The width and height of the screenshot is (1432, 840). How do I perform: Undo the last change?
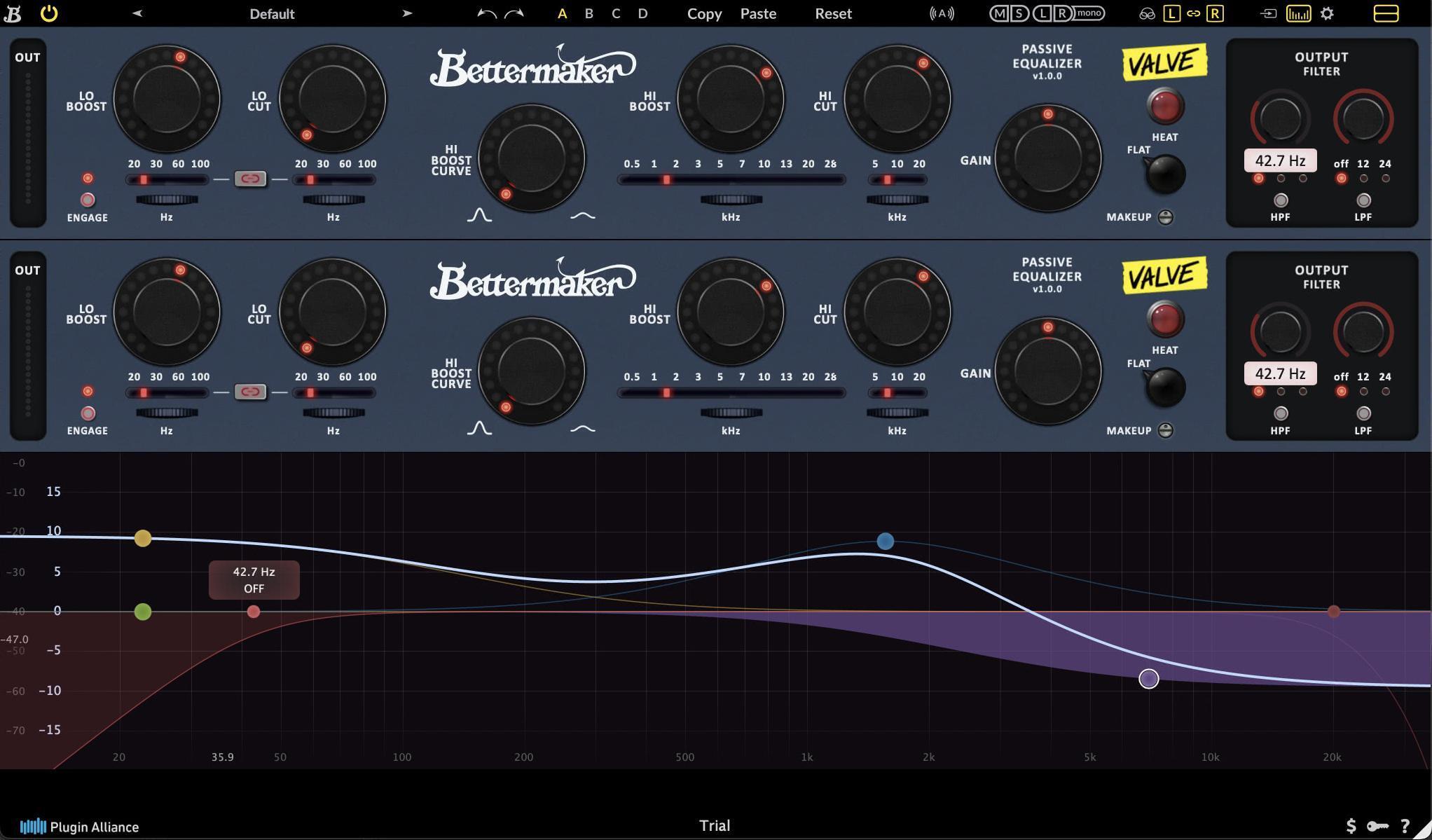(486, 13)
